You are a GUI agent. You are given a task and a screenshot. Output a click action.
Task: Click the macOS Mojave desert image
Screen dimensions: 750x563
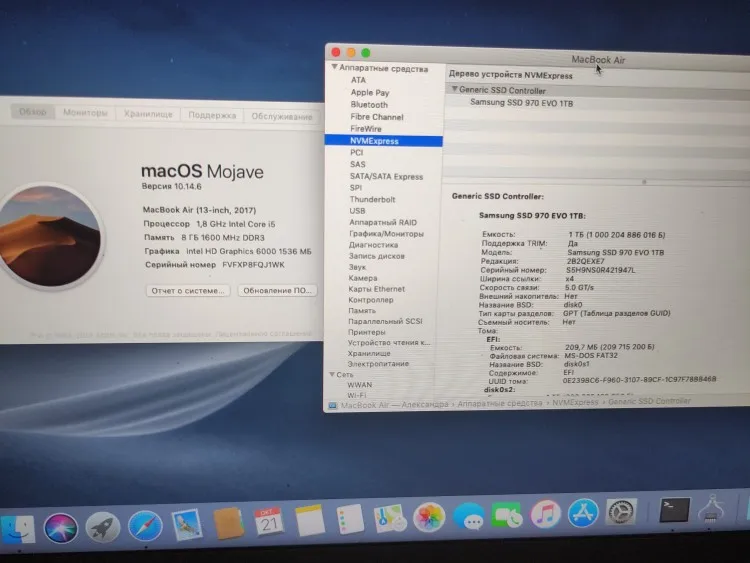point(49,236)
